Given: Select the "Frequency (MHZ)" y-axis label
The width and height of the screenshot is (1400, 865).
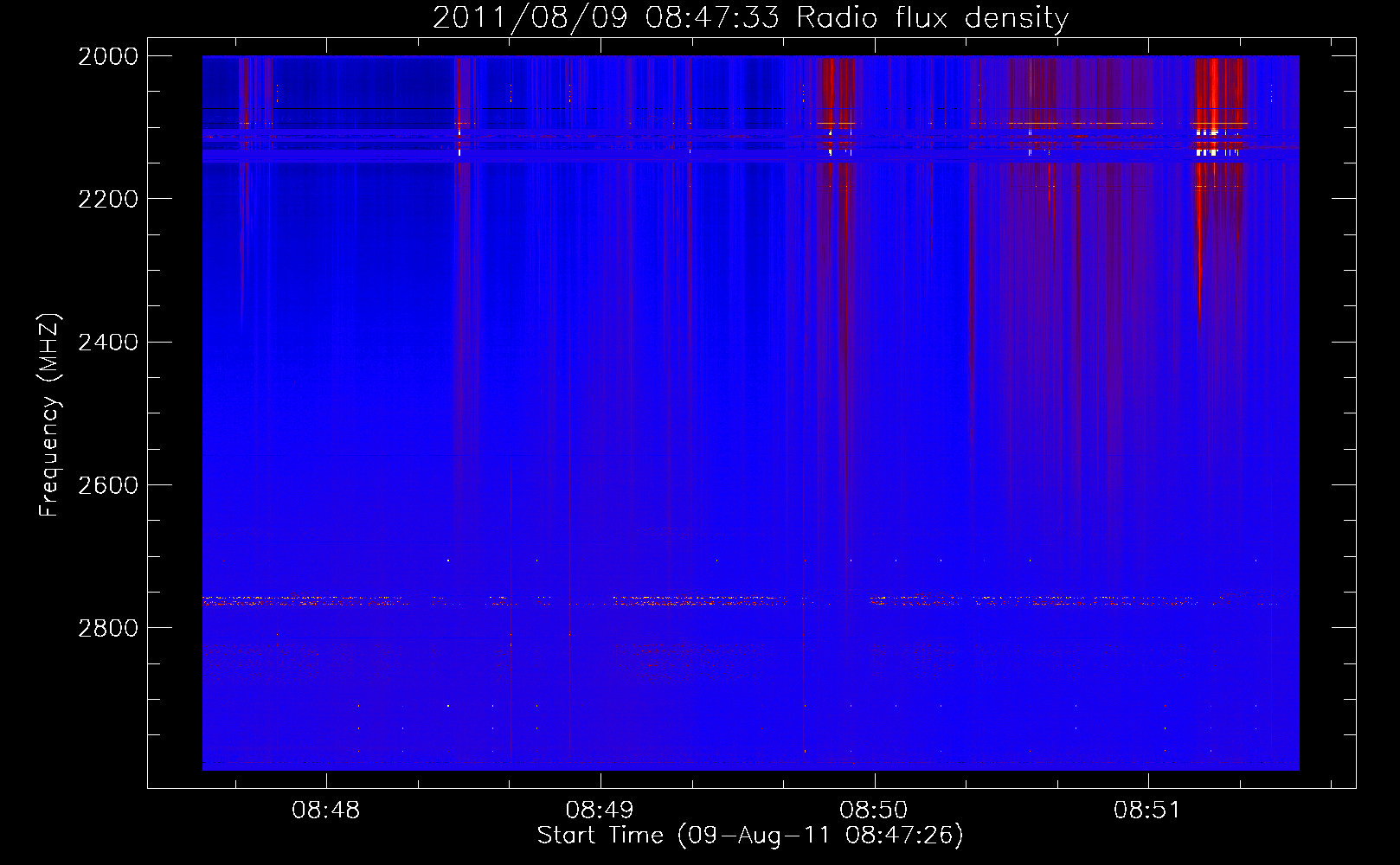Looking at the screenshot, I should [49, 415].
